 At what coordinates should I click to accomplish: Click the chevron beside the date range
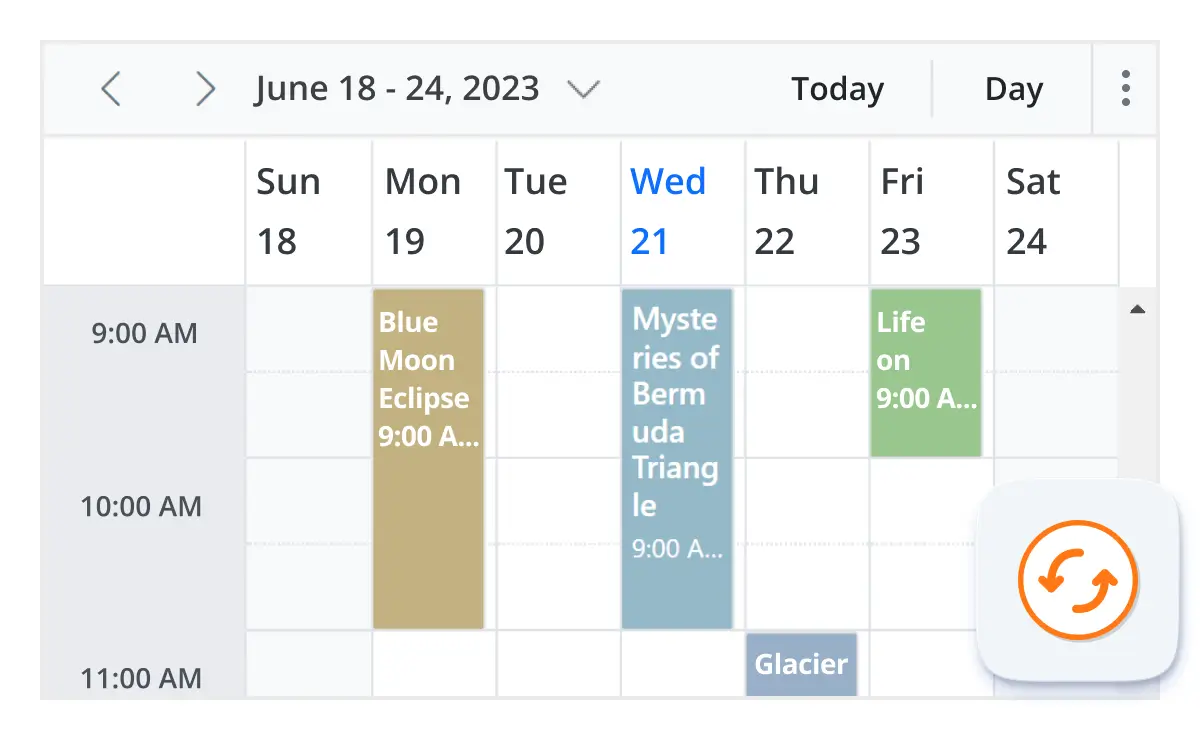point(584,89)
